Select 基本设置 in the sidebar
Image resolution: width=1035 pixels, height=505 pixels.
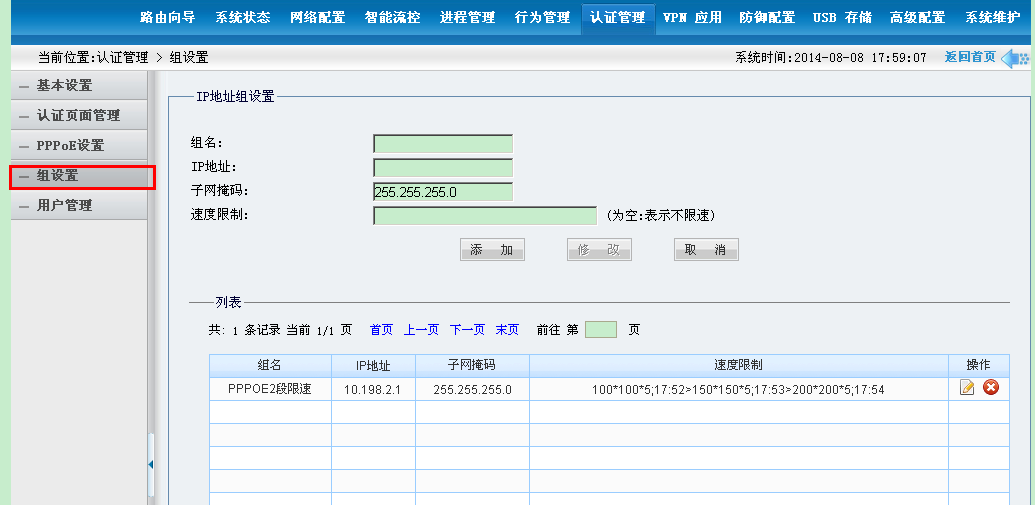click(x=65, y=86)
